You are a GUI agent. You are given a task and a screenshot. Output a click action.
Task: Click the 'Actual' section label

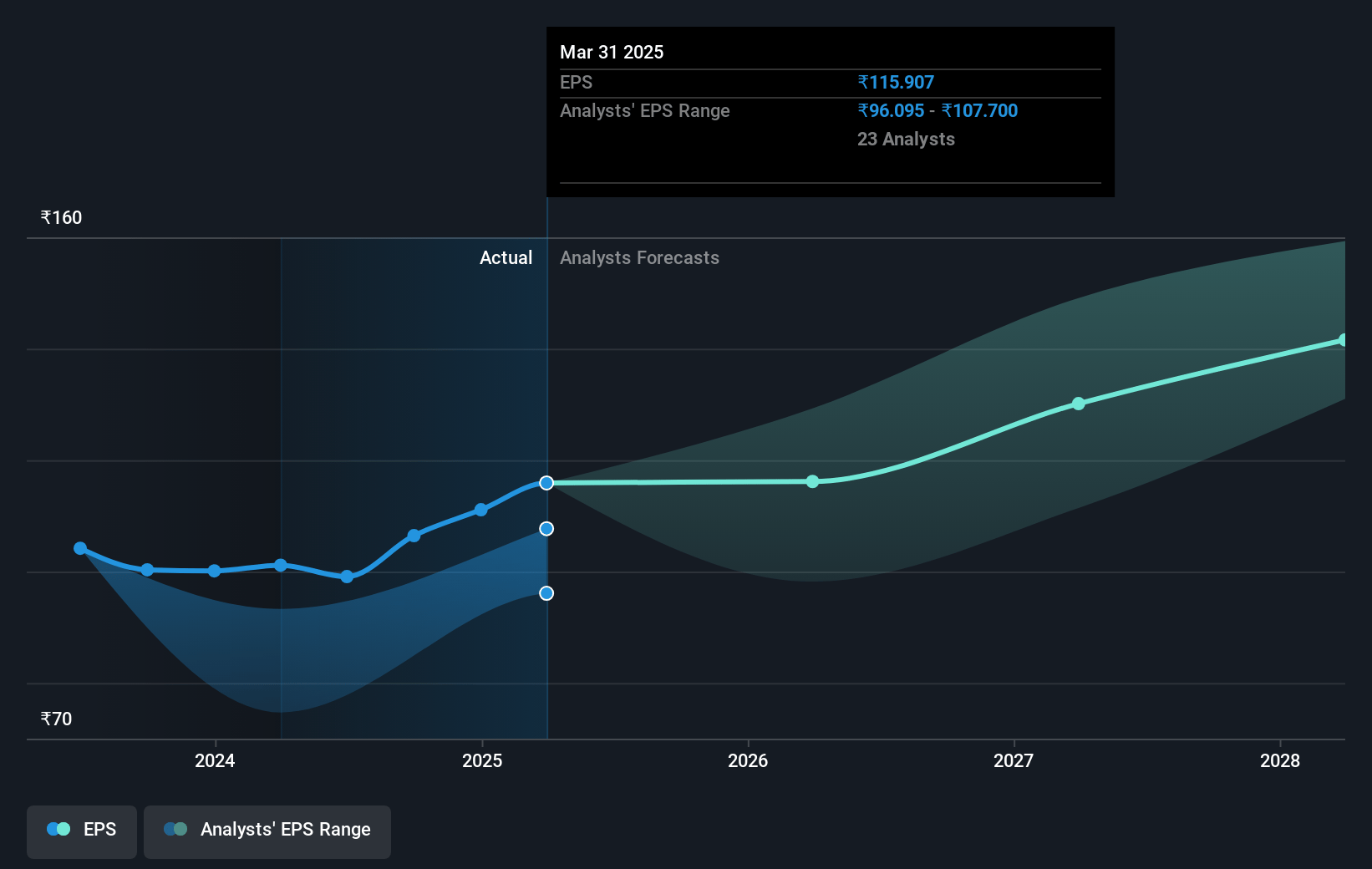click(x=506, y=257)
